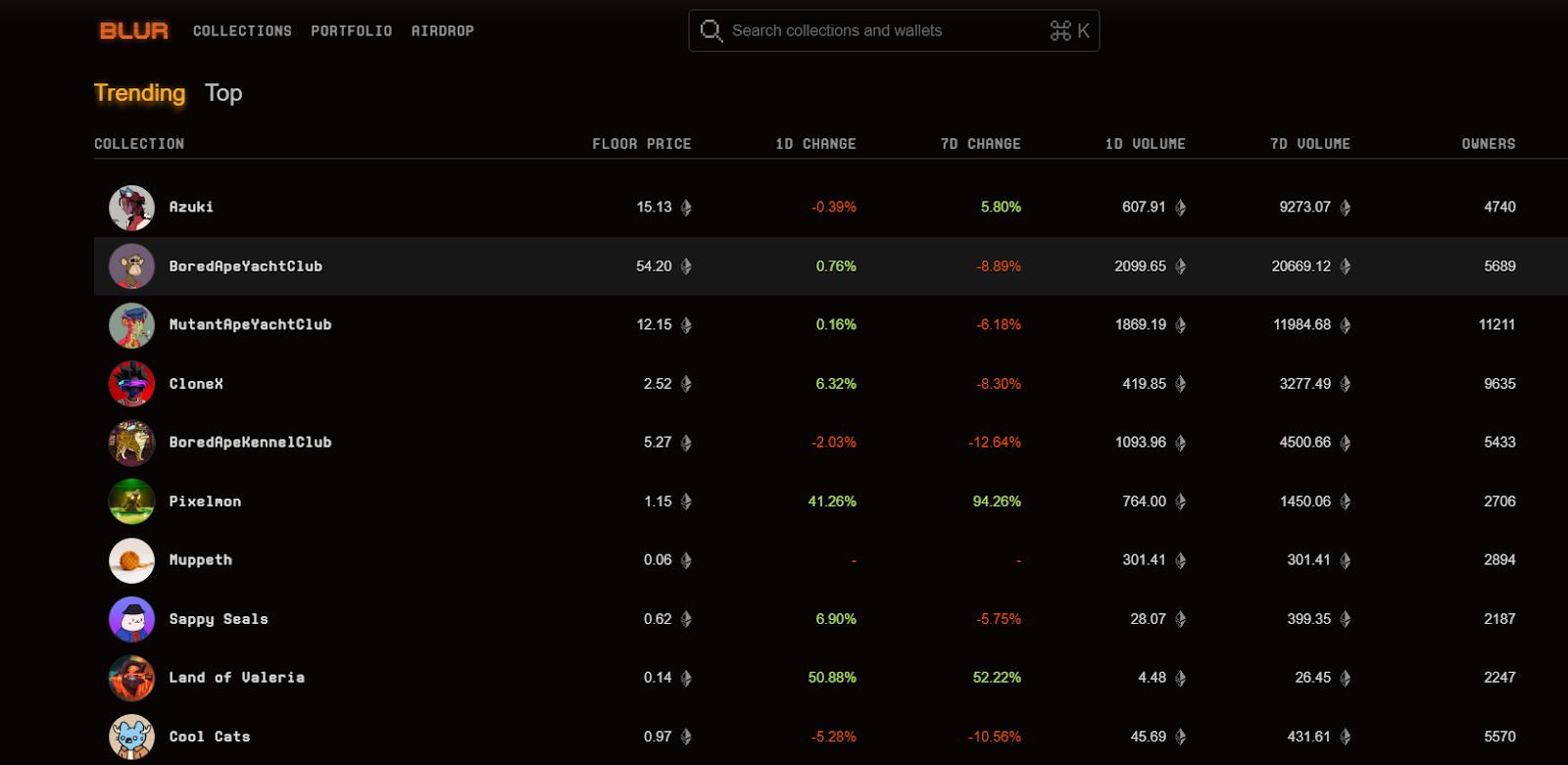Sort by 1D Volume column header
The height and width of the screenshot is (765, 1568).
(1145, 144)
